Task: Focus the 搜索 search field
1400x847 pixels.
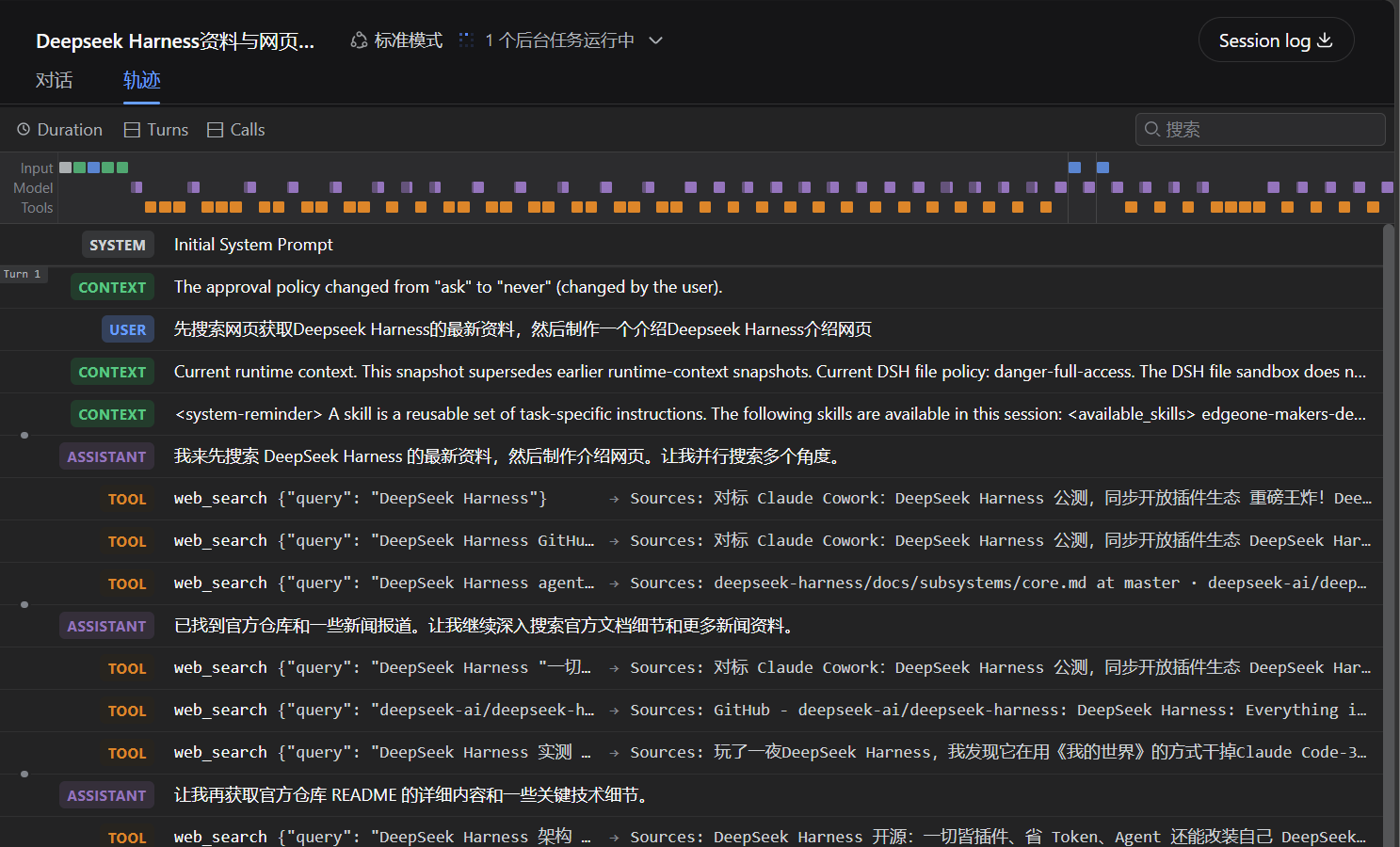Action: tap(1260, 130)
